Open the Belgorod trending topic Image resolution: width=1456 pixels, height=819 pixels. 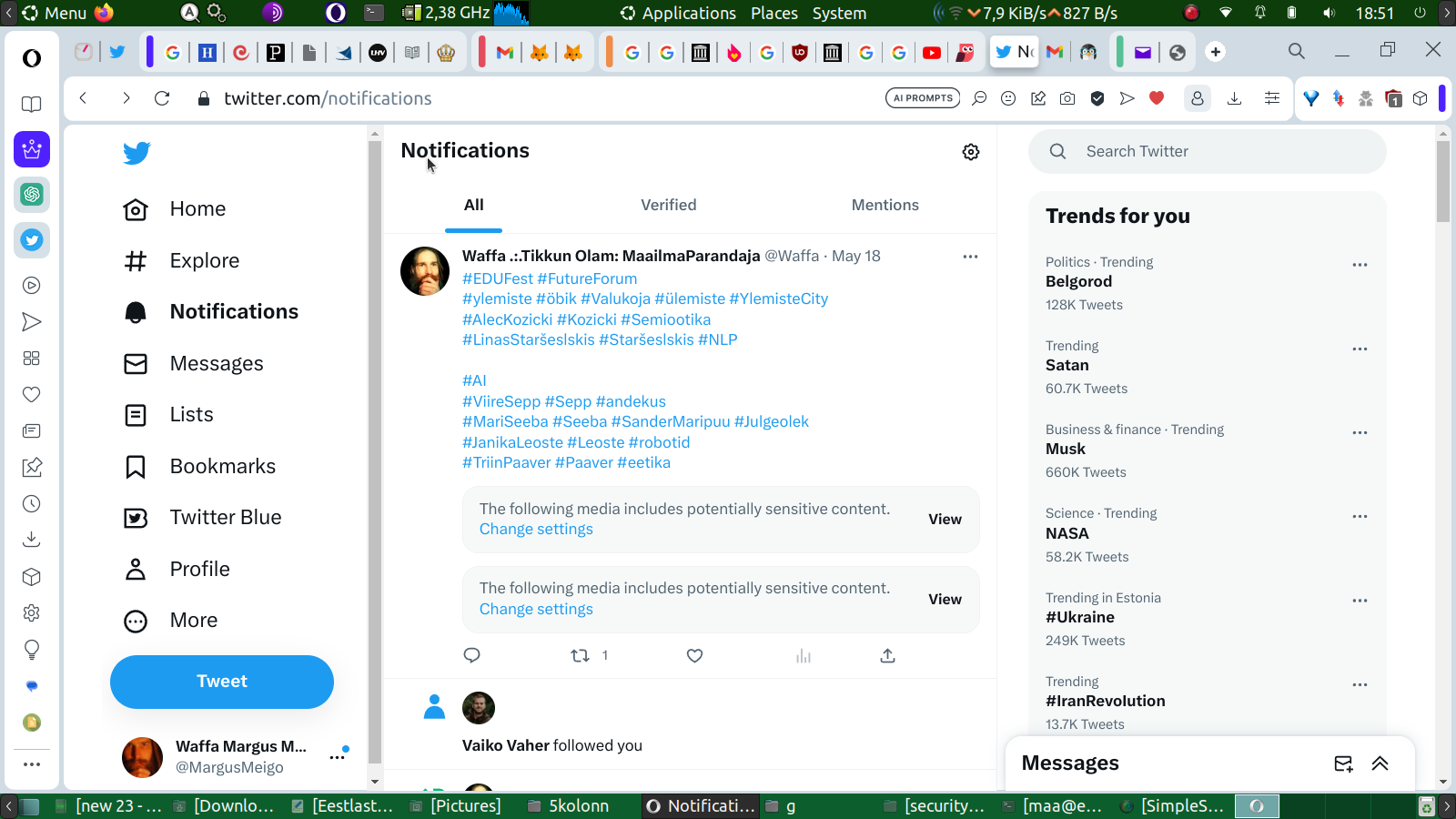point(1078,282)
